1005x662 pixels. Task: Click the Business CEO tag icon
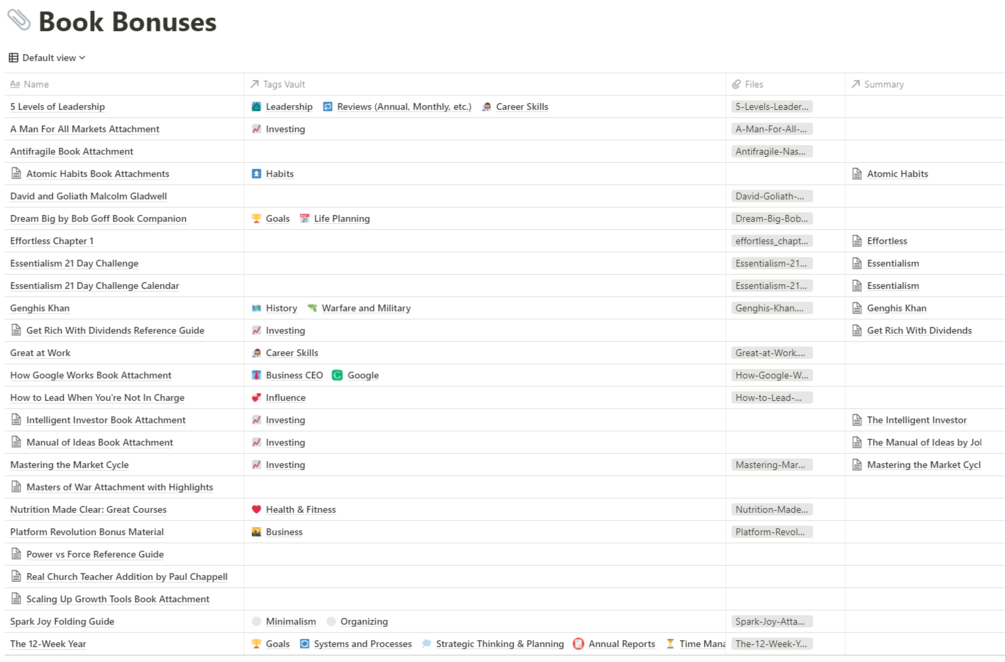pyautogui.click(x=256, y=376)
